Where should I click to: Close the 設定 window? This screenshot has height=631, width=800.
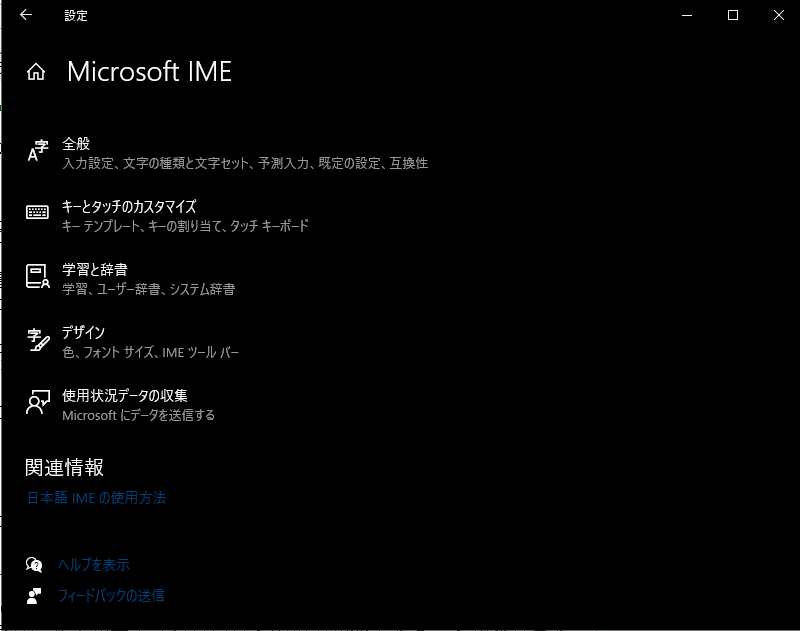pyautogui.click(x=778, y=15)
